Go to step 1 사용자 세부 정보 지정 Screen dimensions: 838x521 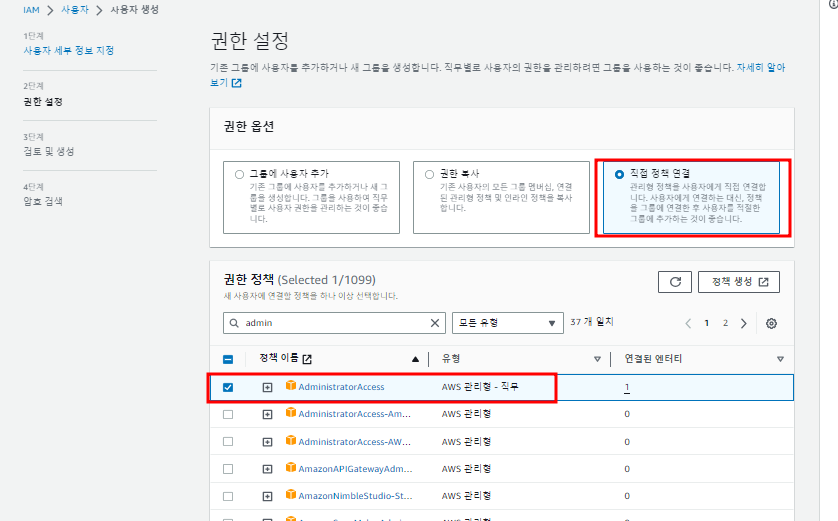pos(68,50)
